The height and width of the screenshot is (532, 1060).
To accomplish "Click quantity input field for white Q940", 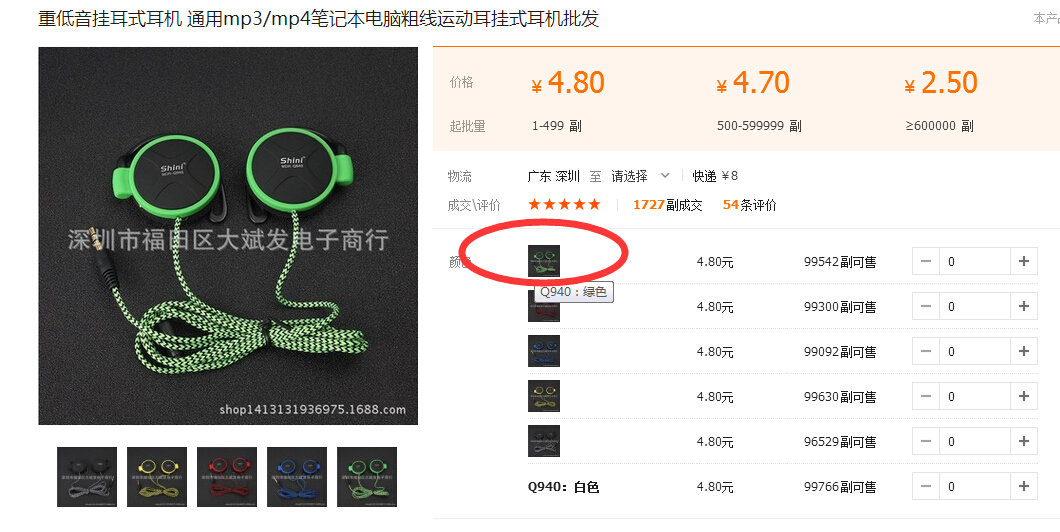I will tap(975, 486).
